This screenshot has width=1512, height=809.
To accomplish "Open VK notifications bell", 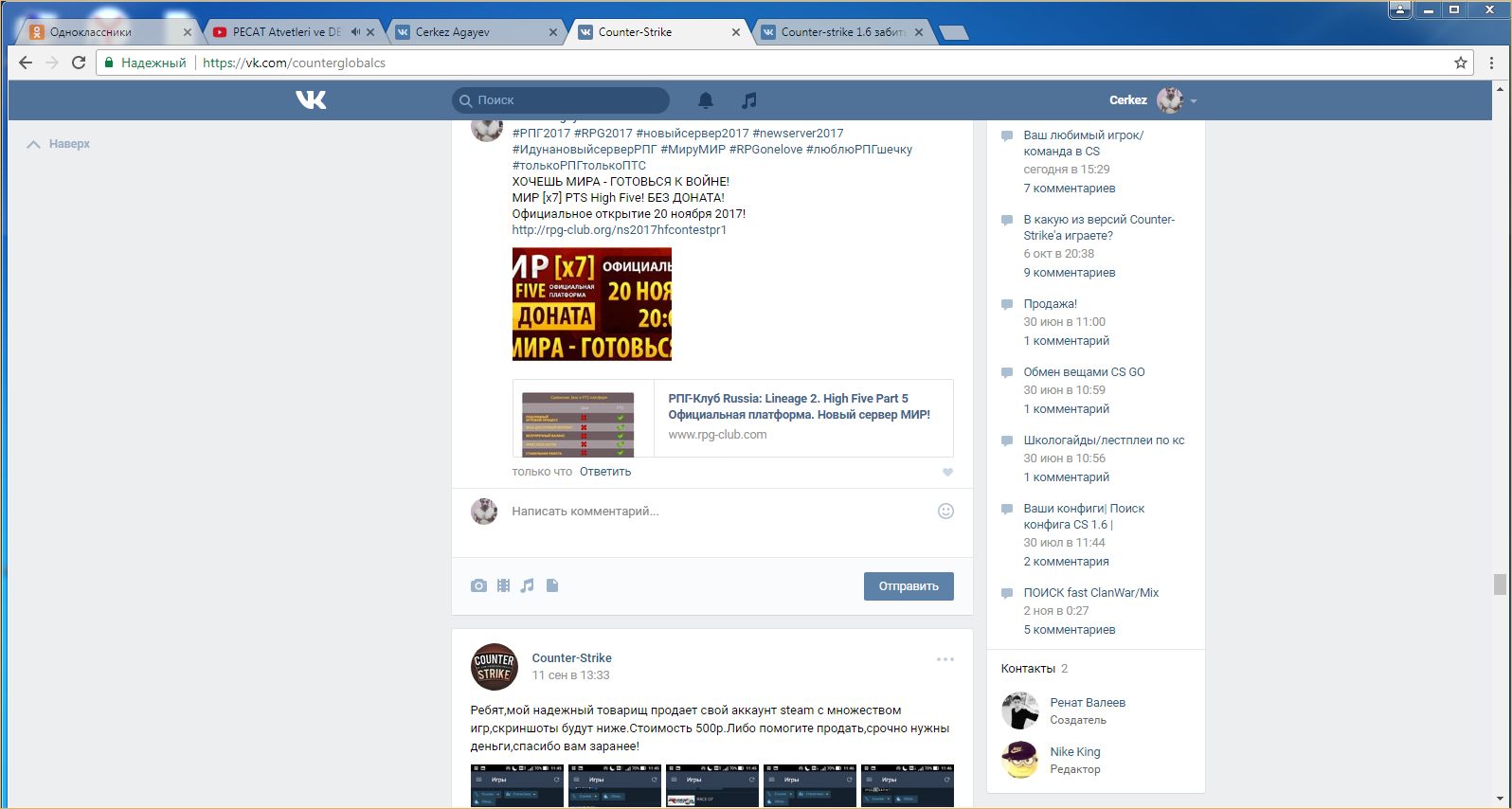I will [706, 99].
